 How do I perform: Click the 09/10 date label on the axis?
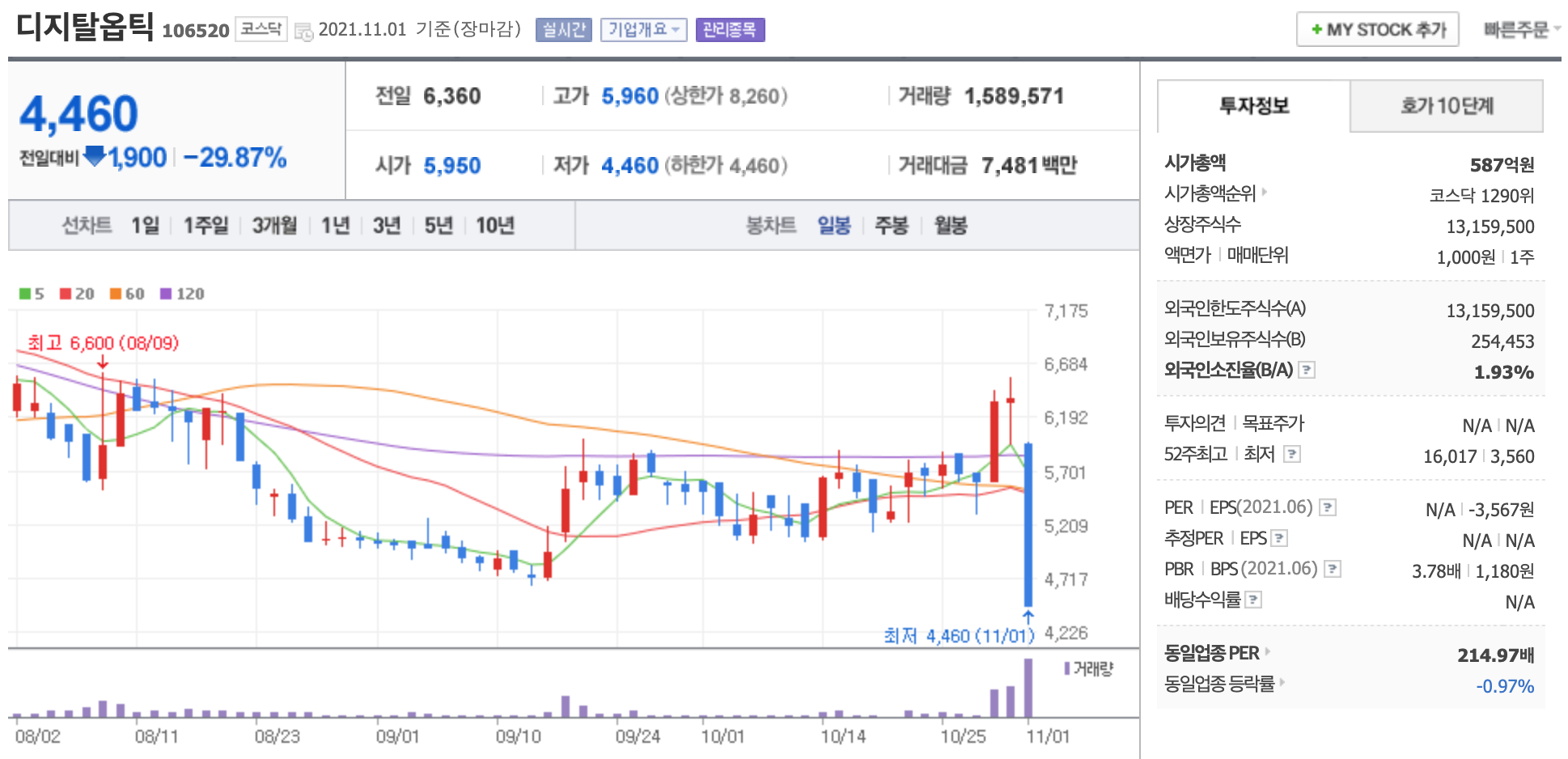click(x=518, y=737)
